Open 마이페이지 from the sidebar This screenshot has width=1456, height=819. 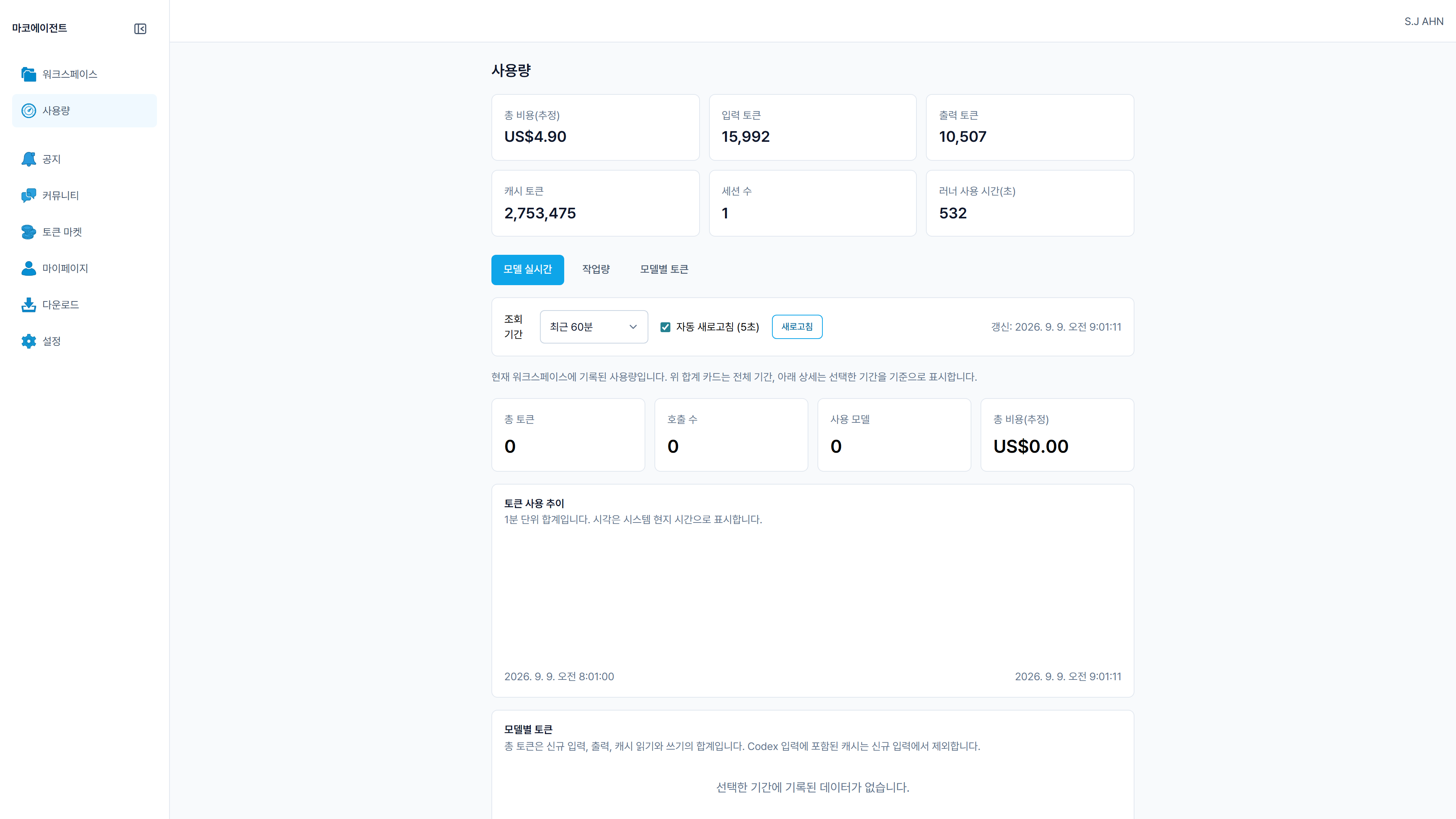pos(84,268)
